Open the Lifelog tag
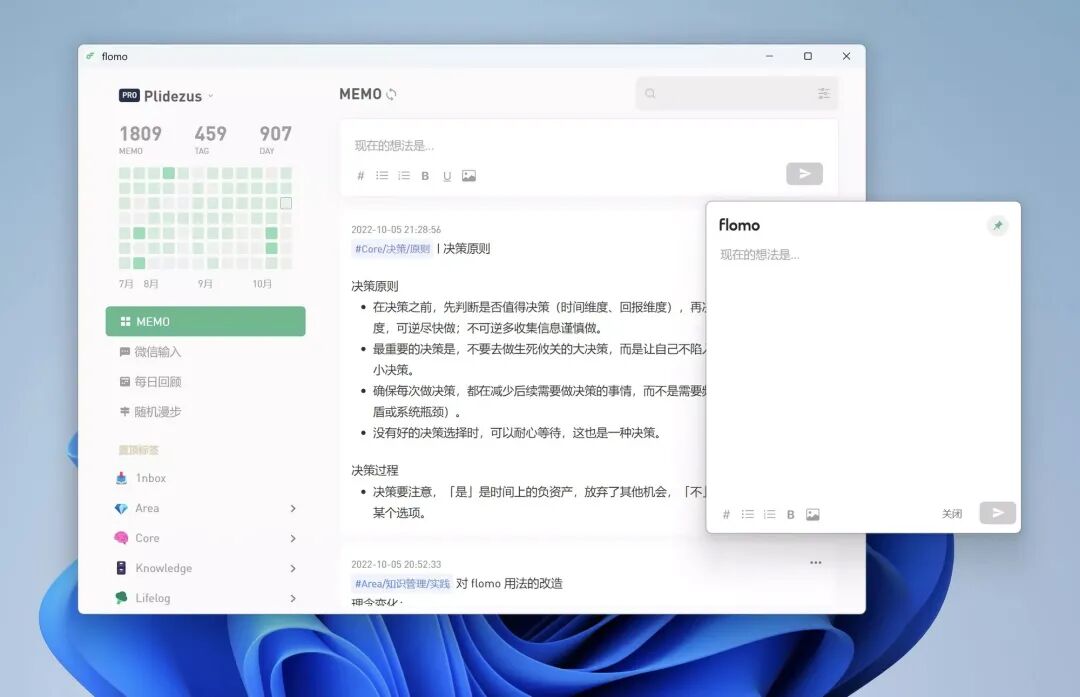The height and width of the screenshot is (697, 1080). pos(152,599)
